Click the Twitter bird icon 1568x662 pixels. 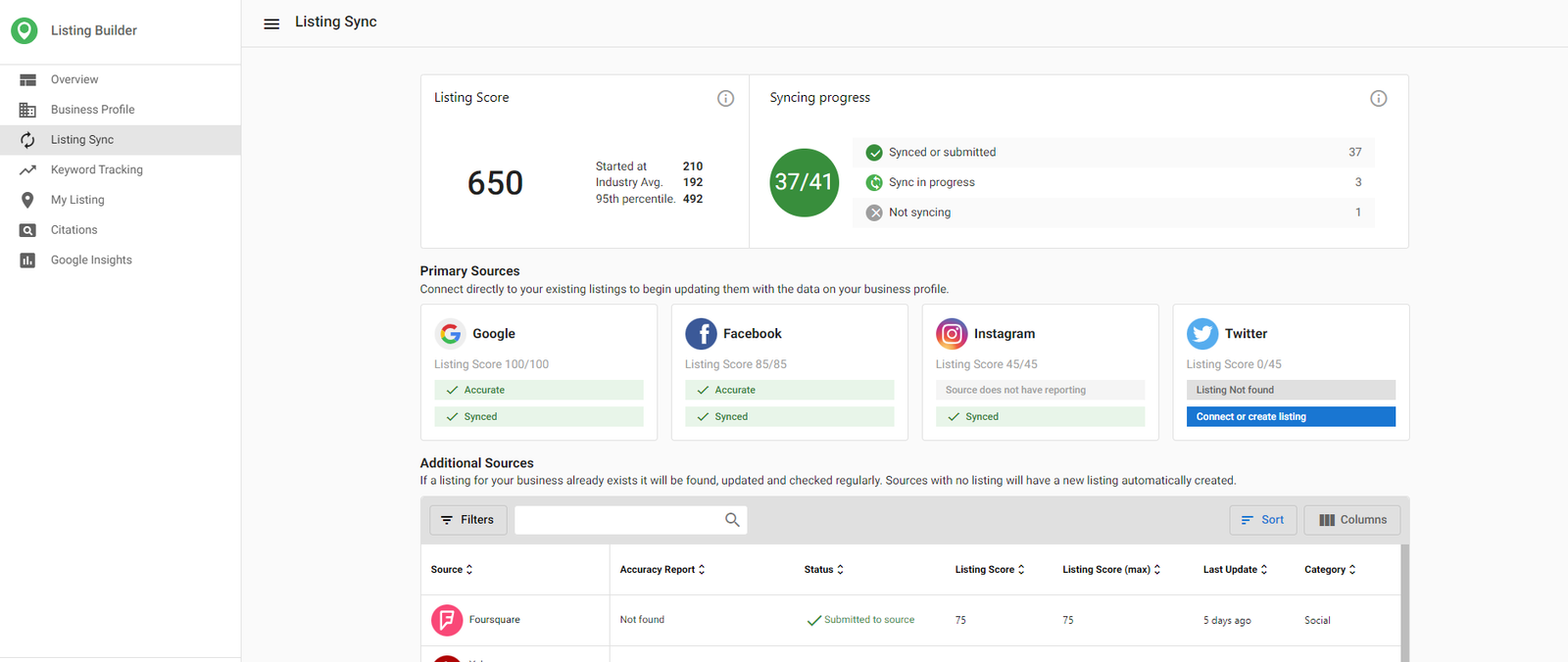(x=1202, y=334)
